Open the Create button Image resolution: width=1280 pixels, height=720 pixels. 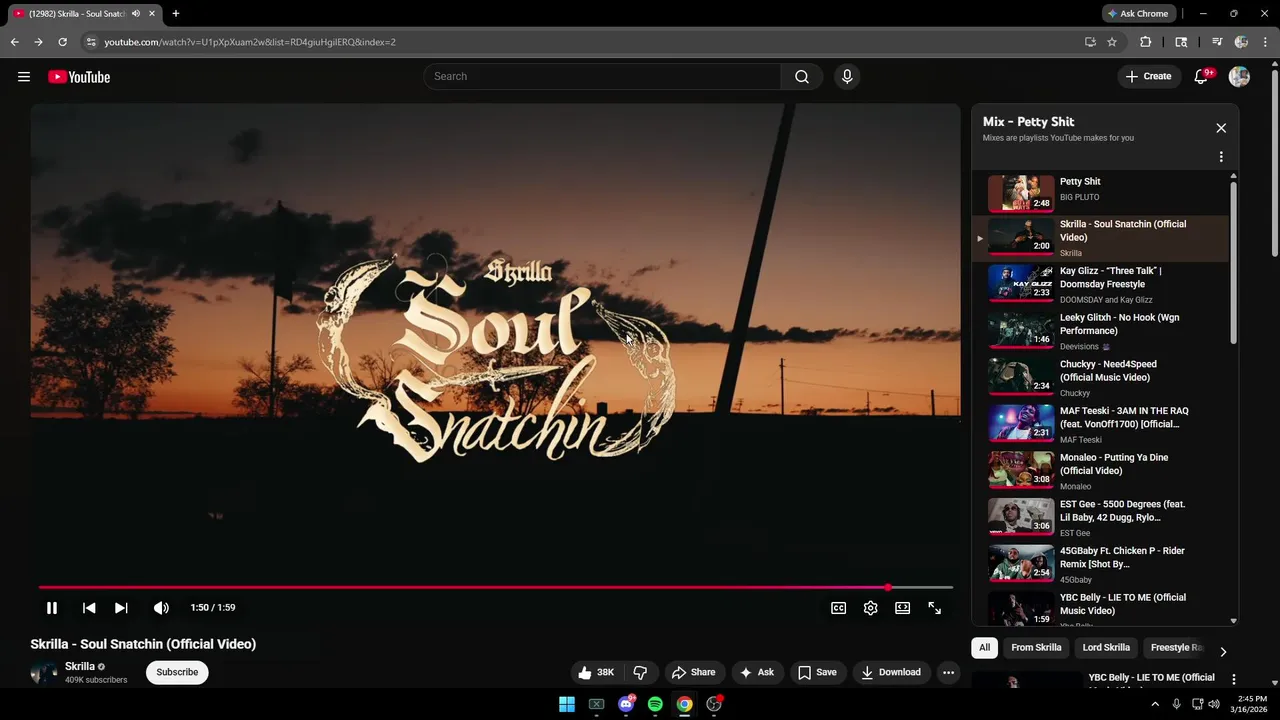pyautogui.click(x=1148, y=77)
